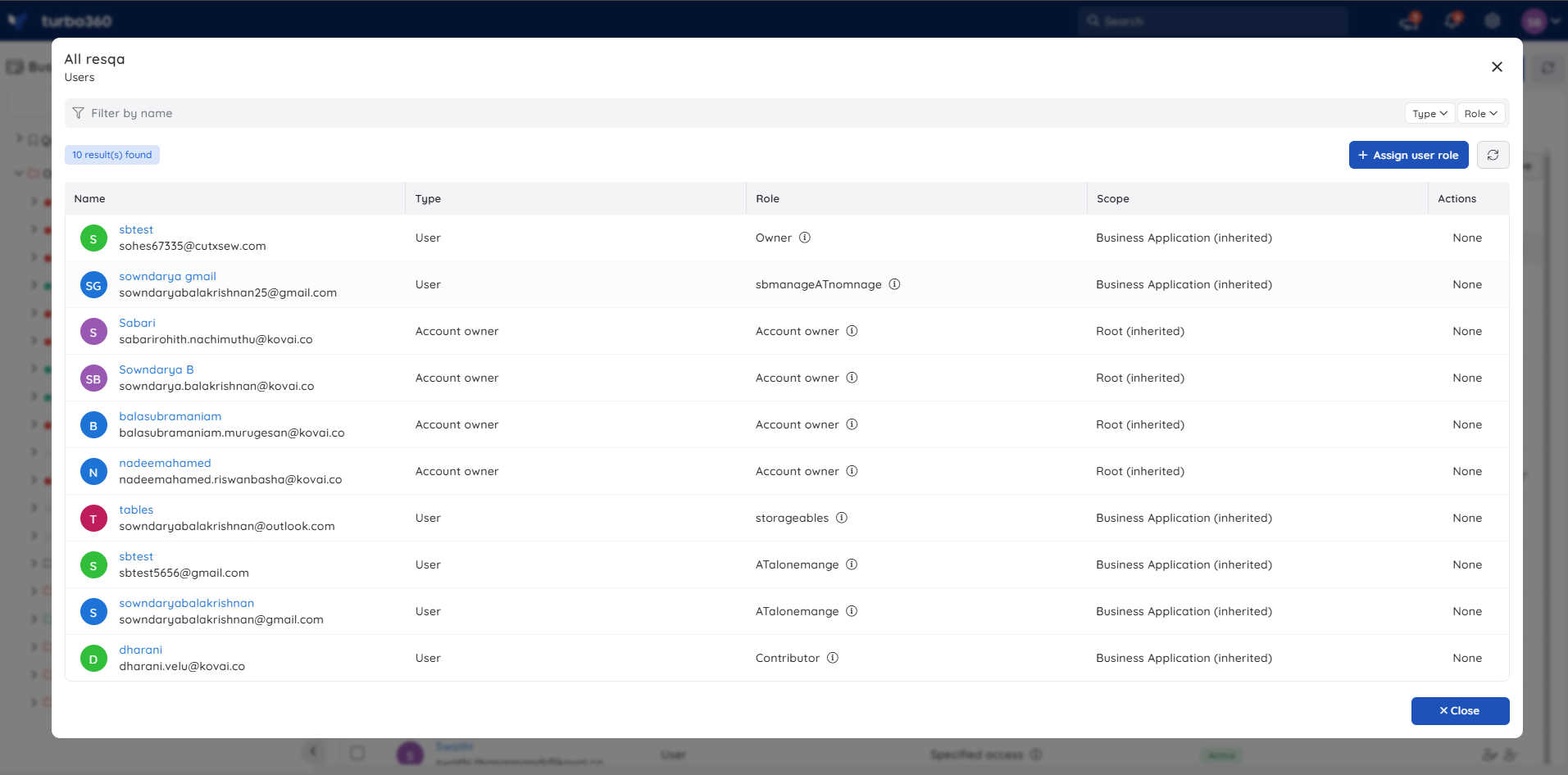Show Account owner info in Sowndarya B row

tap(852, 378)
